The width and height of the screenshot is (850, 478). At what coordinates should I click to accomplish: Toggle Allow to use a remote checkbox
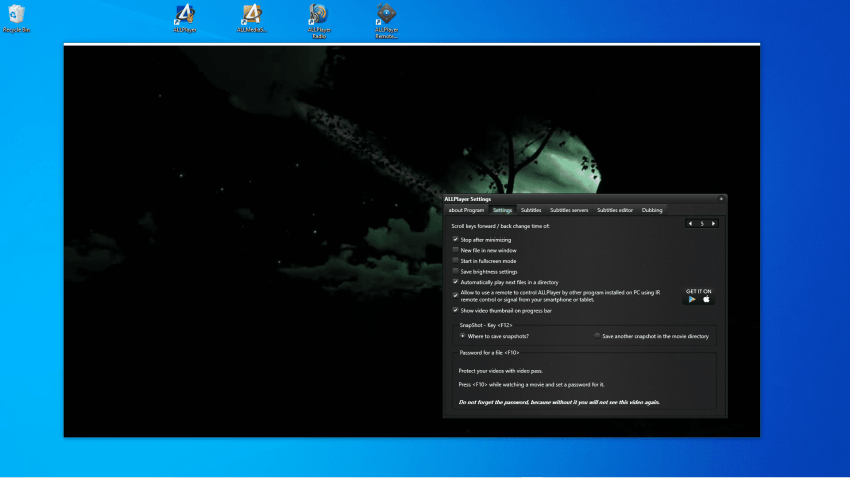click(455, 295)
